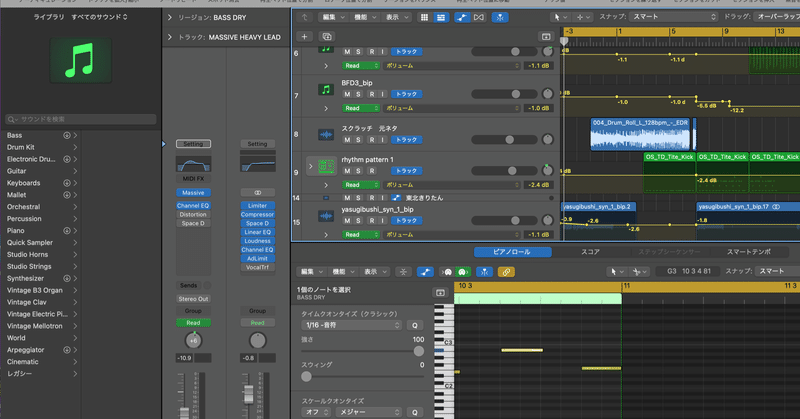Click the volume slider on the スクラッチ 元ネタ track
Screen dimensions: 800x419
click(x=505, y=139)
